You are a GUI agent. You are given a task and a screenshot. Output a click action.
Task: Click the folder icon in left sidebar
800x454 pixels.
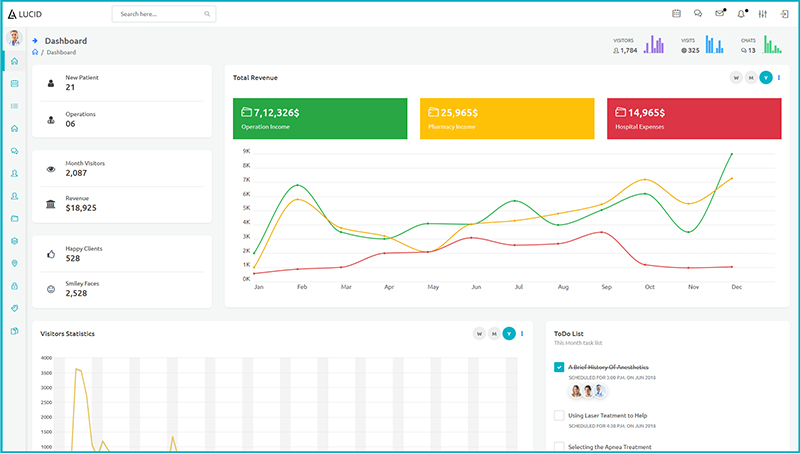point(14,218)
